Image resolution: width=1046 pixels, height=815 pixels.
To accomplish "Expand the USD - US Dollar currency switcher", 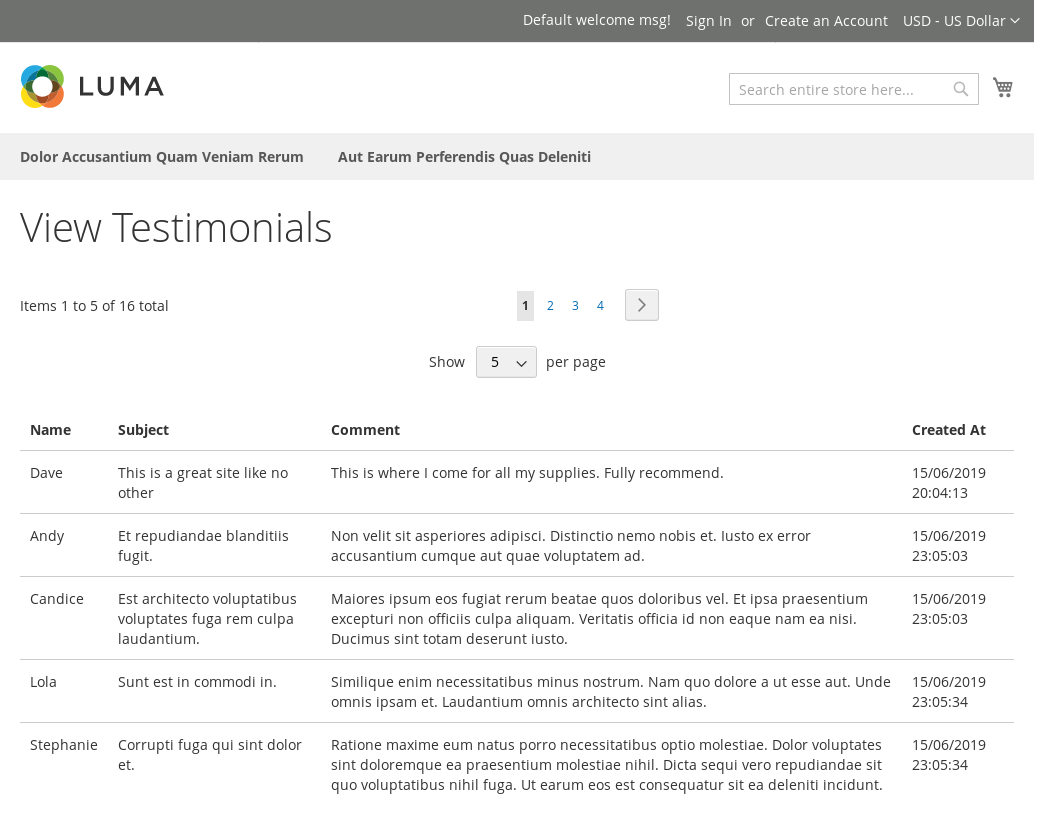I will [x=961, y=21].
